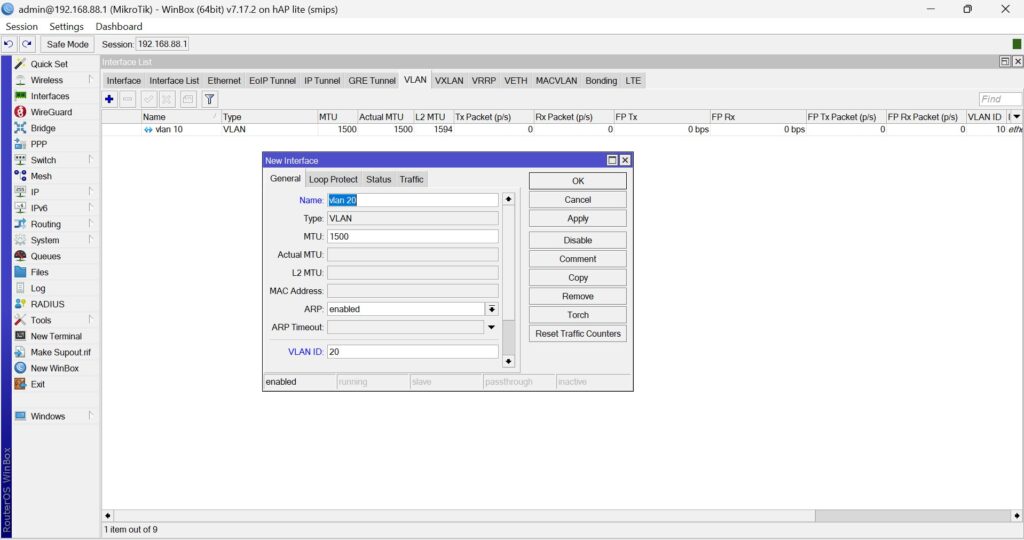1024x540 pixels.
Task: Open the Session menu
Action: 22,27
